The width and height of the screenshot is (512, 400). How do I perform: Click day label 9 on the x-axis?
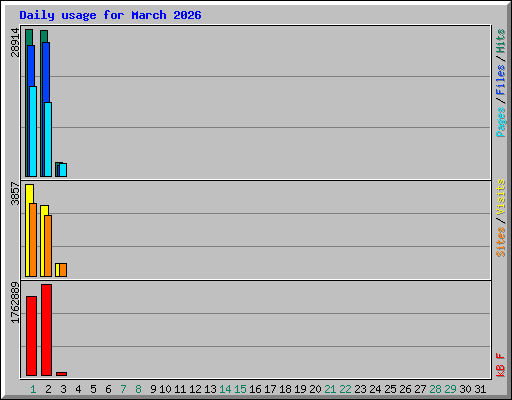coord(153,389)
